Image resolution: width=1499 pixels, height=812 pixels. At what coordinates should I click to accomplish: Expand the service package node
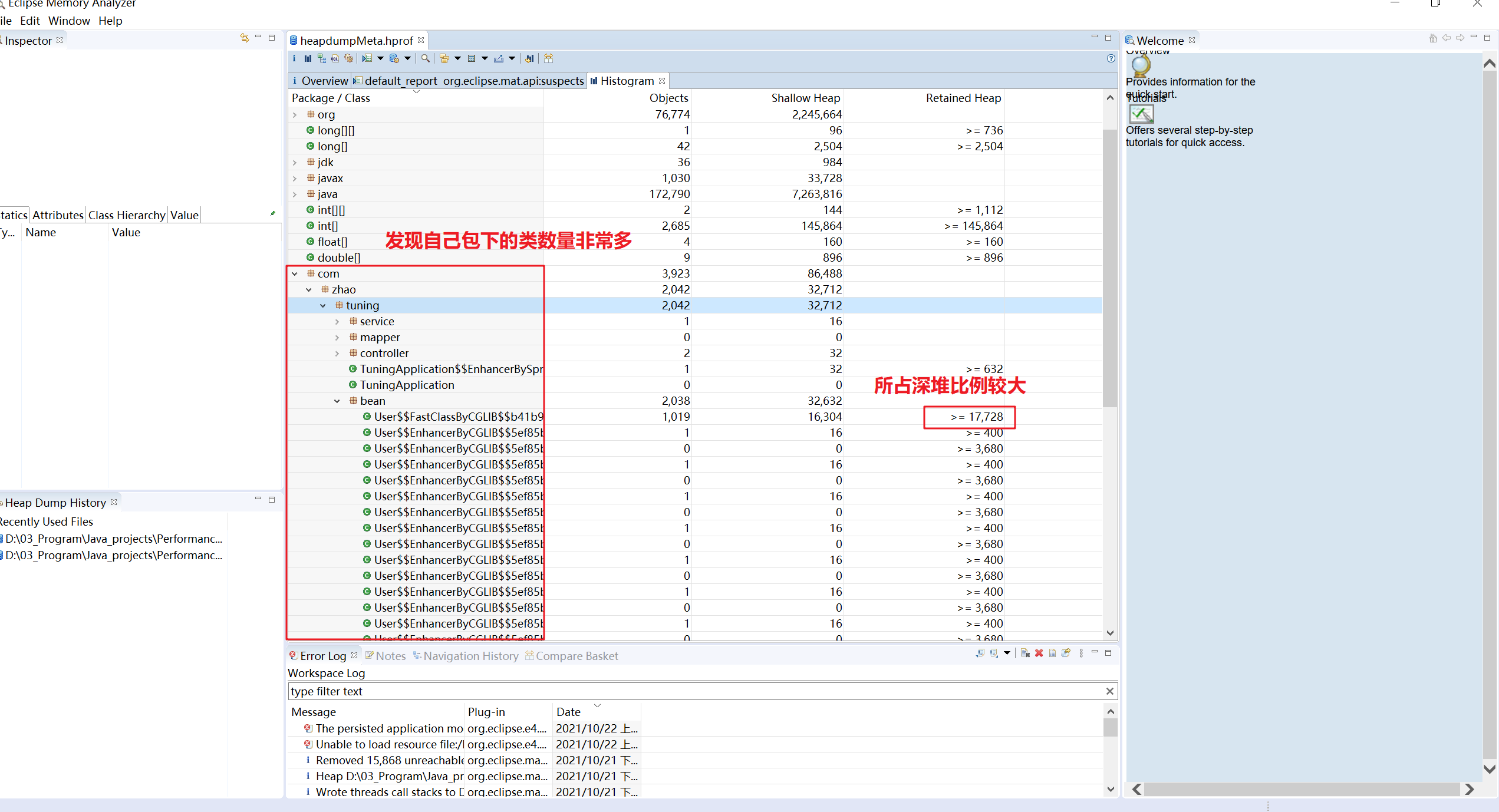pos(337,322)
